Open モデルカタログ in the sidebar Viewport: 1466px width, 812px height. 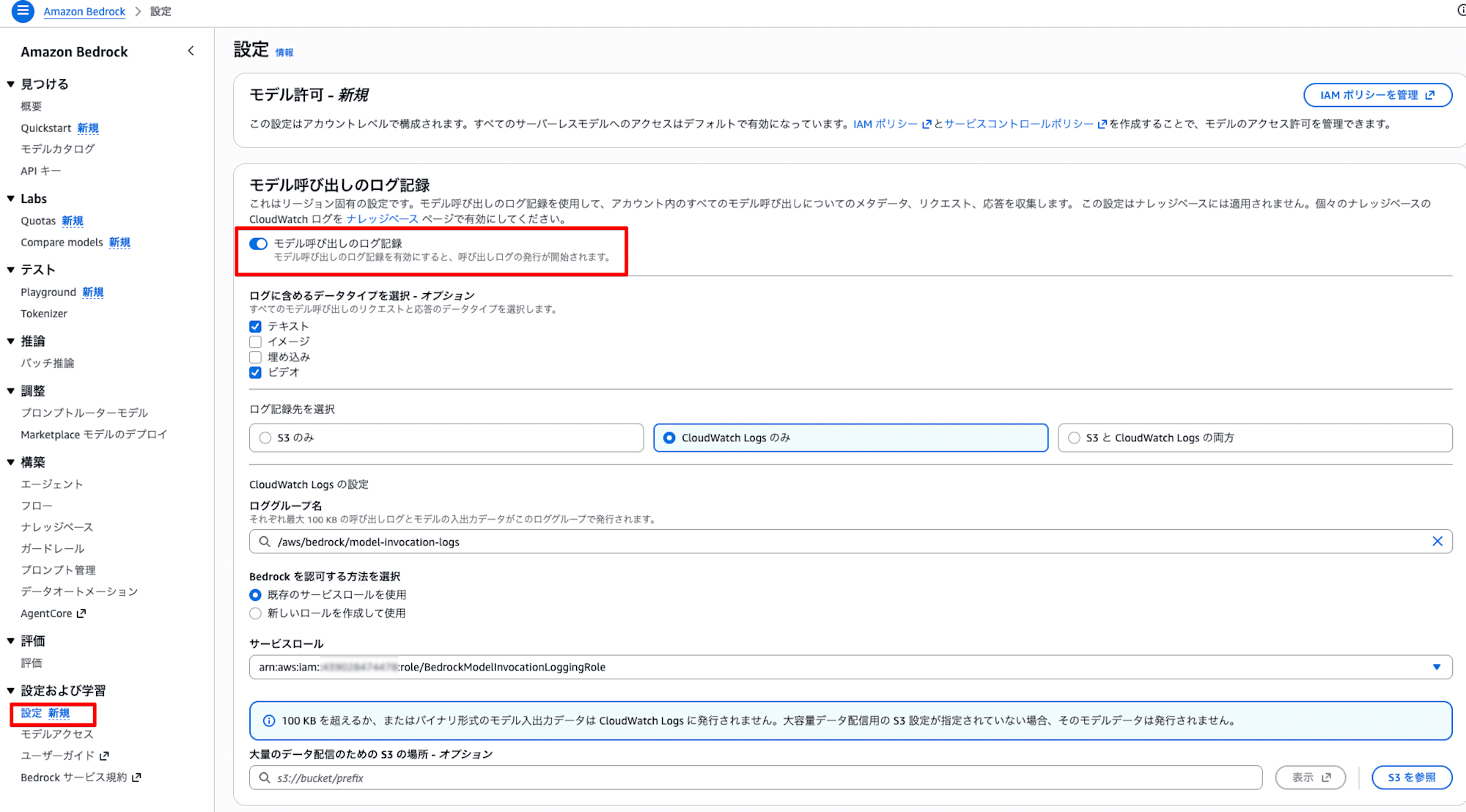coord(58,149)
